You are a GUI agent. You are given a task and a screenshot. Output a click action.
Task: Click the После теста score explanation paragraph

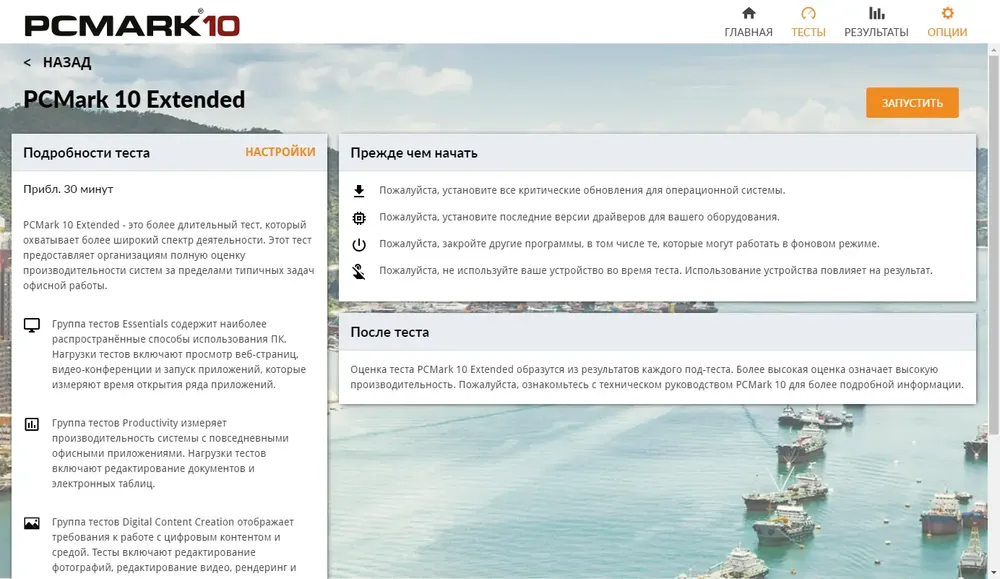tap(657, 377)
